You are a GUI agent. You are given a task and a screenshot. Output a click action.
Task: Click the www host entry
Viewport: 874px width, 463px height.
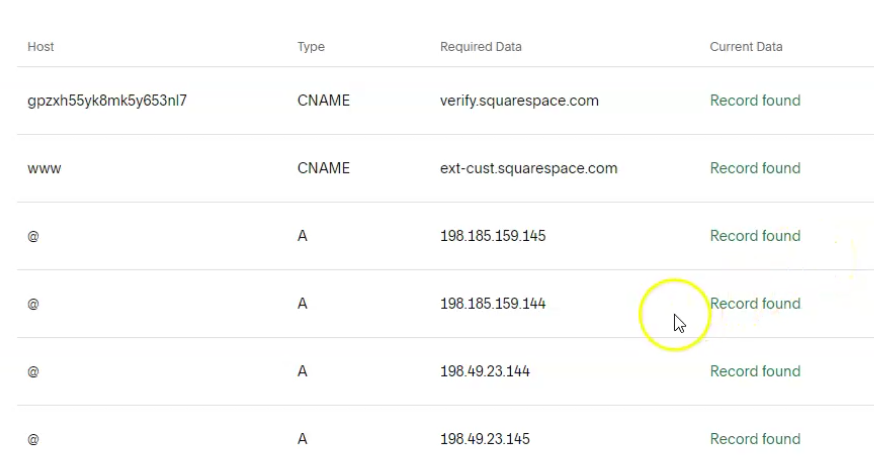click(44, 169)
